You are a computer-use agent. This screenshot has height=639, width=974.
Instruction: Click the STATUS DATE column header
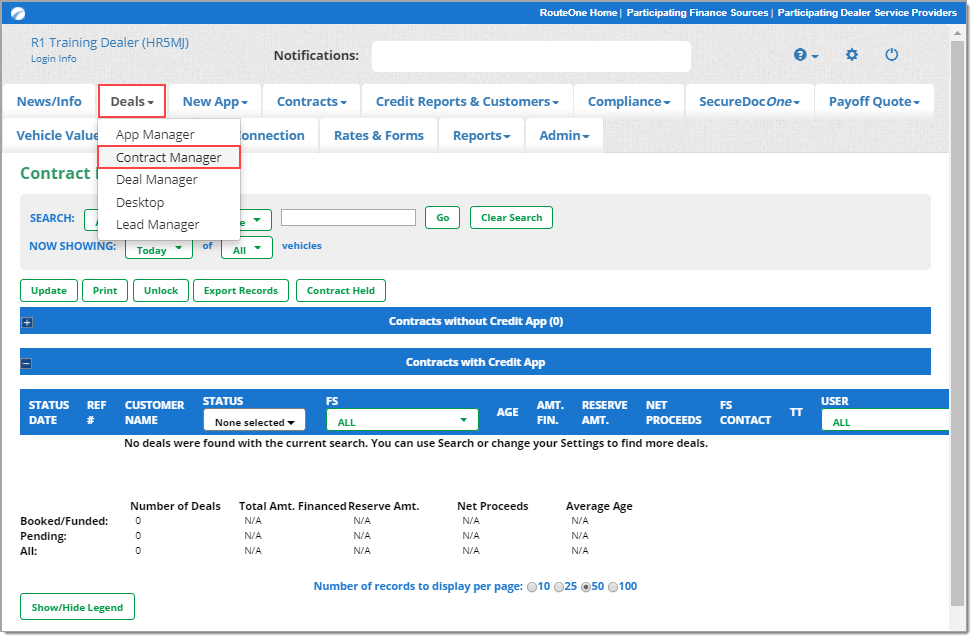point(48,414)
